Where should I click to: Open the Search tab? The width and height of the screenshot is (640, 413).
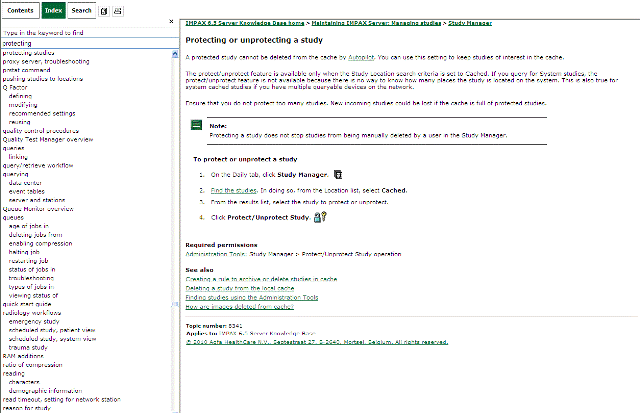point(81,10)
